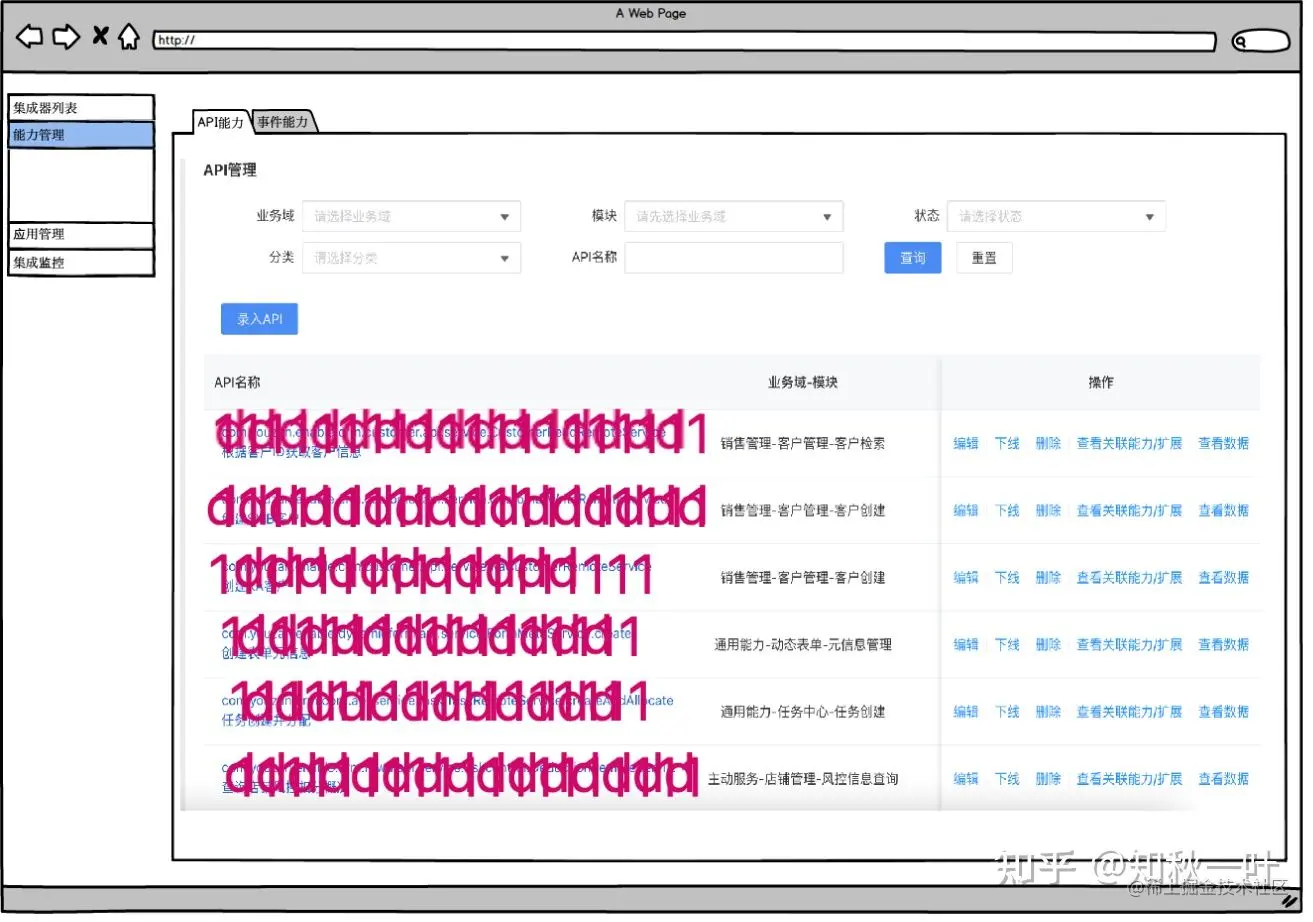Expand the 模块 dropdown

click(x=734, y=216)
